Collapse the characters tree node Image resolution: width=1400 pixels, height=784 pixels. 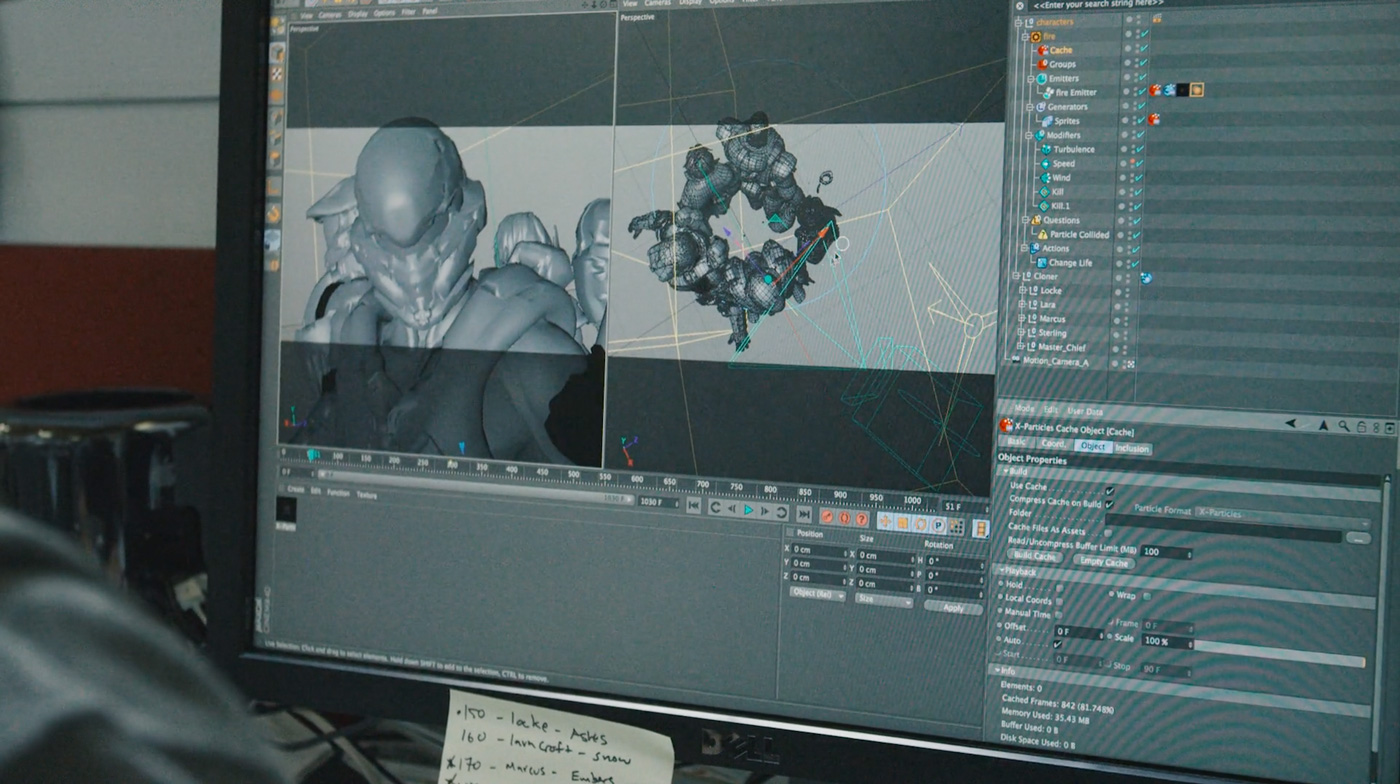[1018, 22]
